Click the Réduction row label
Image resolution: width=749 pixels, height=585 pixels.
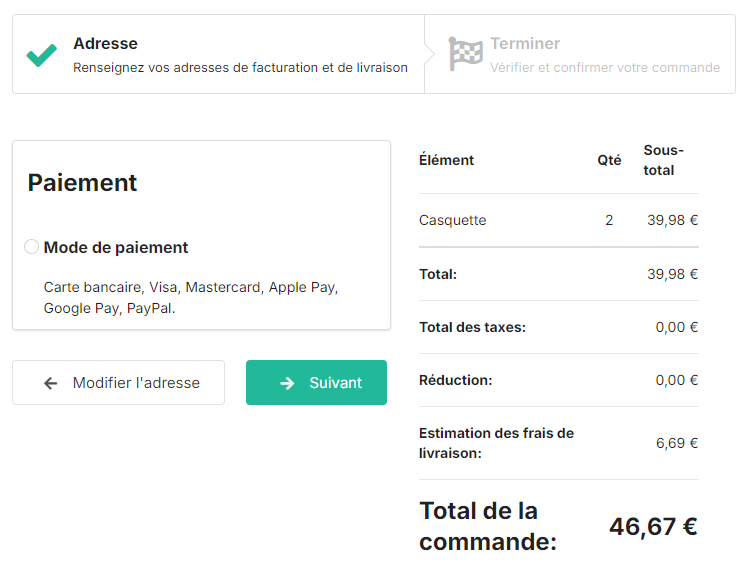point(455,380)
